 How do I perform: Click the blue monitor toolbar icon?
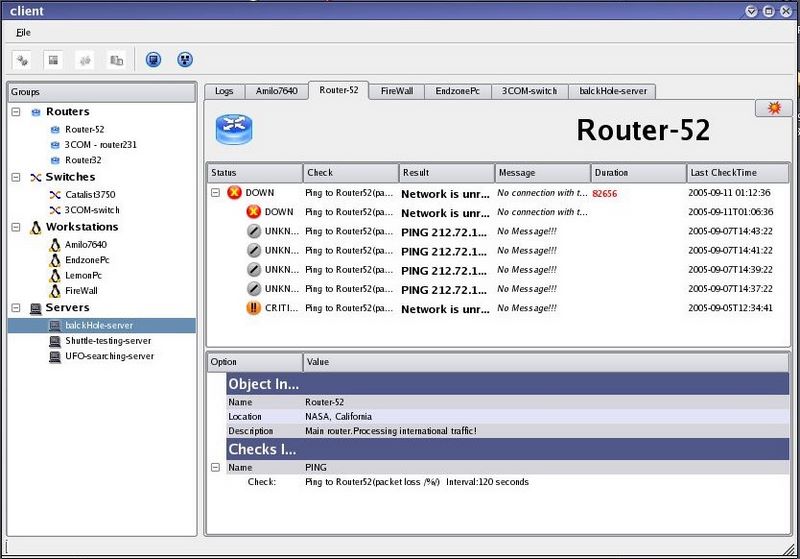[x=153, y=60]
